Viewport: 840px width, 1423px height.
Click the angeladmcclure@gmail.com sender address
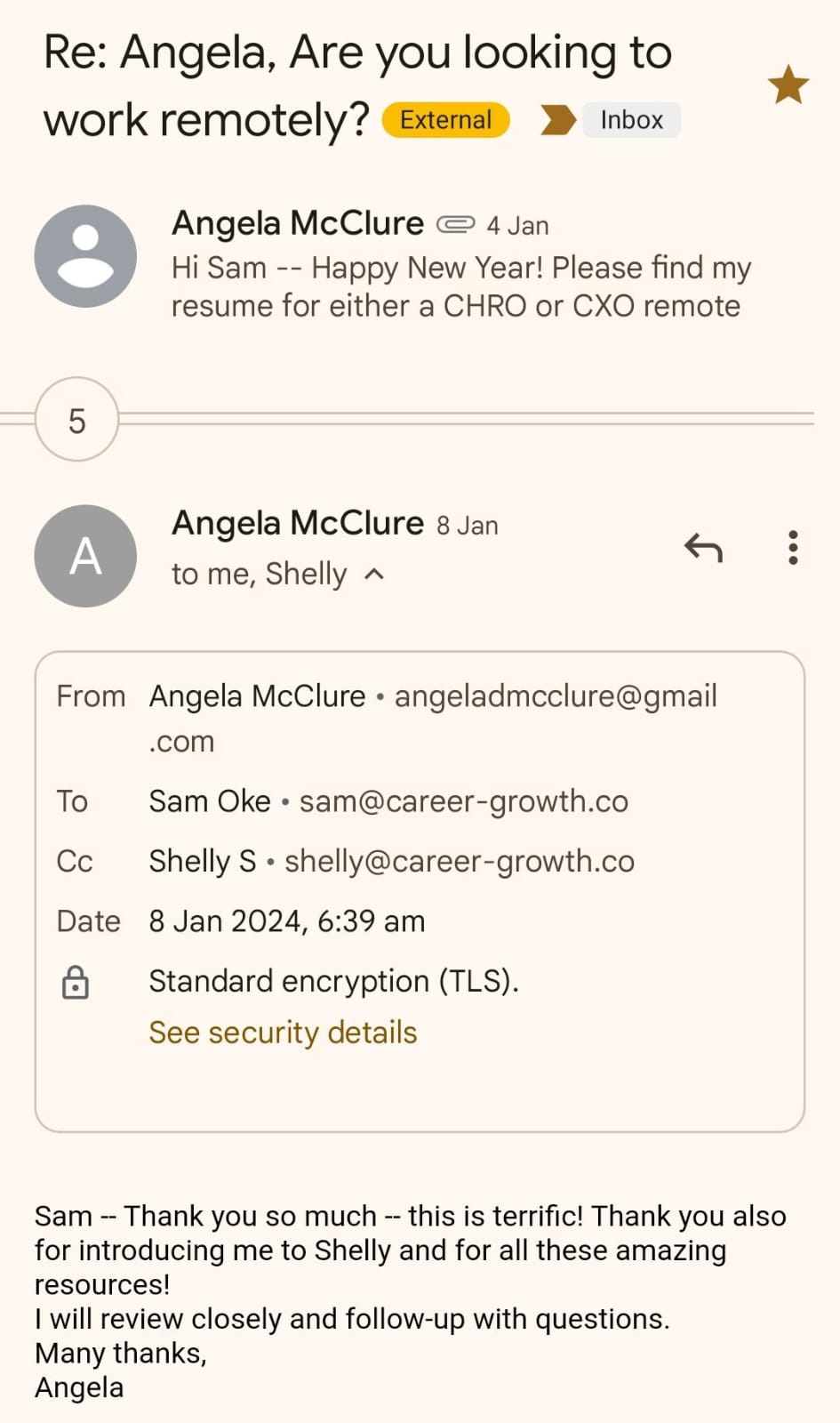click(555, 696)
